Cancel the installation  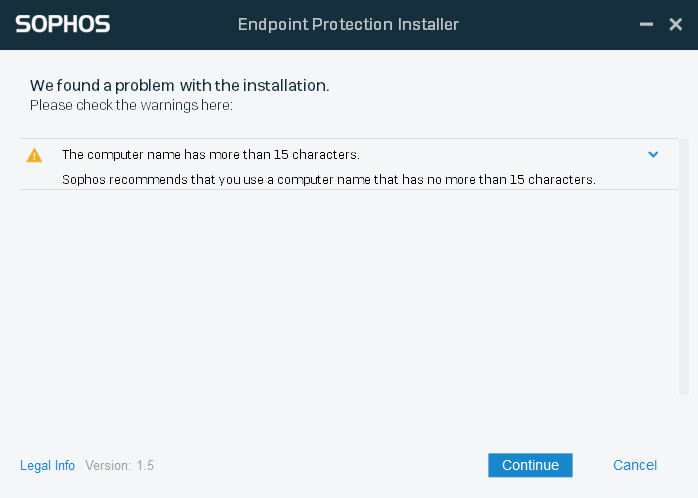point(635,465)
